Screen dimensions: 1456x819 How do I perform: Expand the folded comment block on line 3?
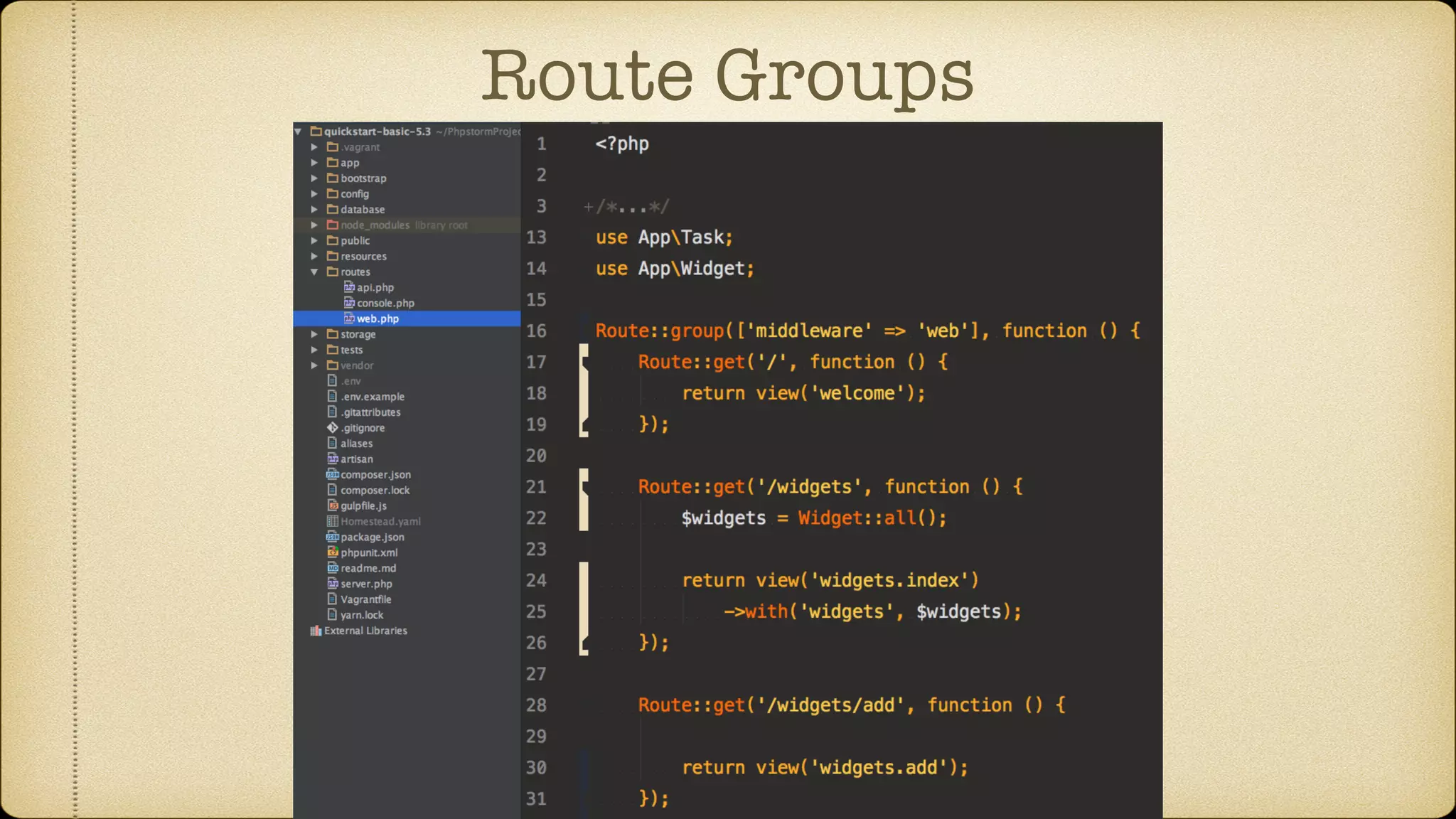[588, 207]
